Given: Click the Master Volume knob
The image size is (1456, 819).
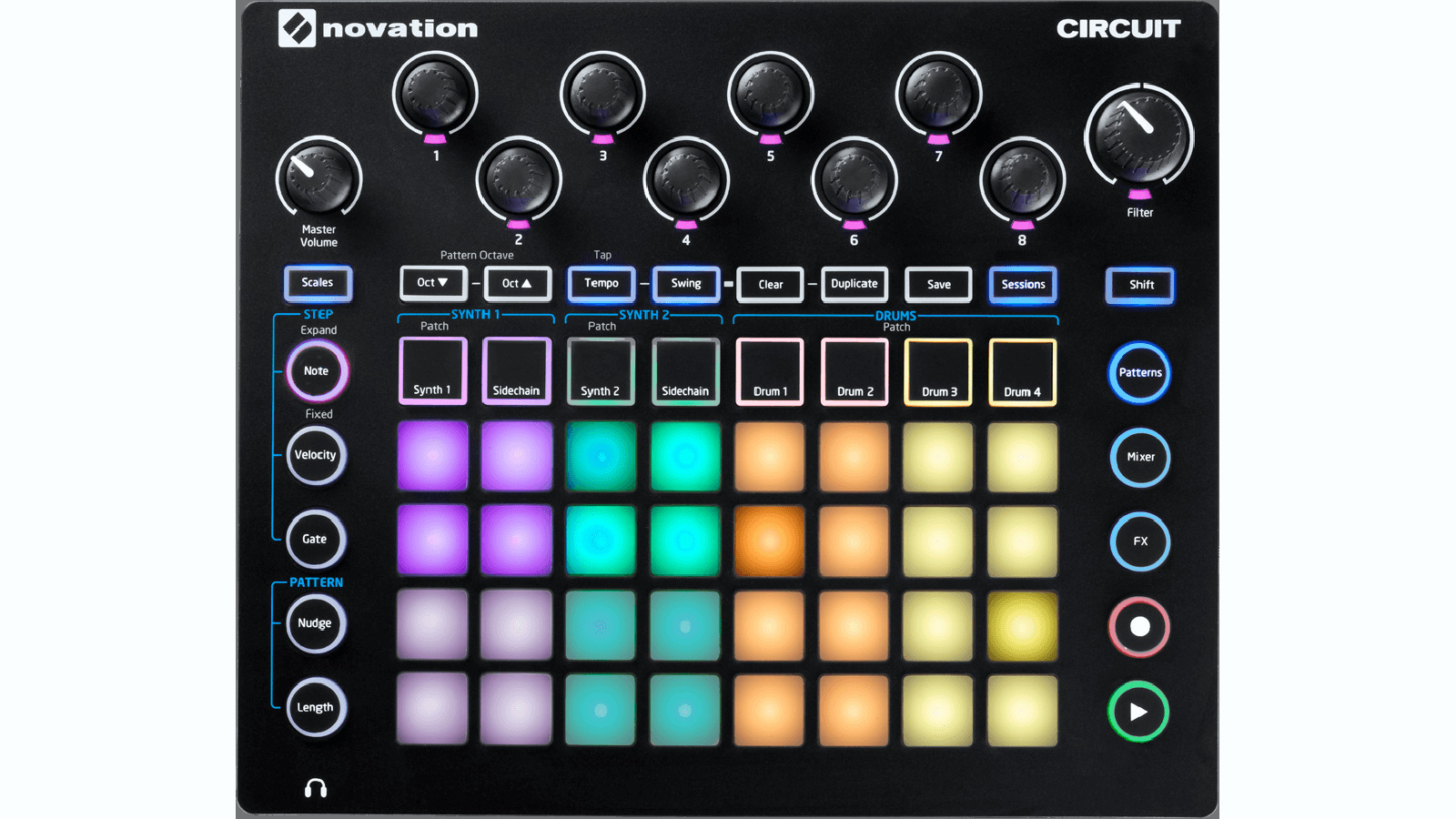Looking at the screenshot, I should coord(318,178).
